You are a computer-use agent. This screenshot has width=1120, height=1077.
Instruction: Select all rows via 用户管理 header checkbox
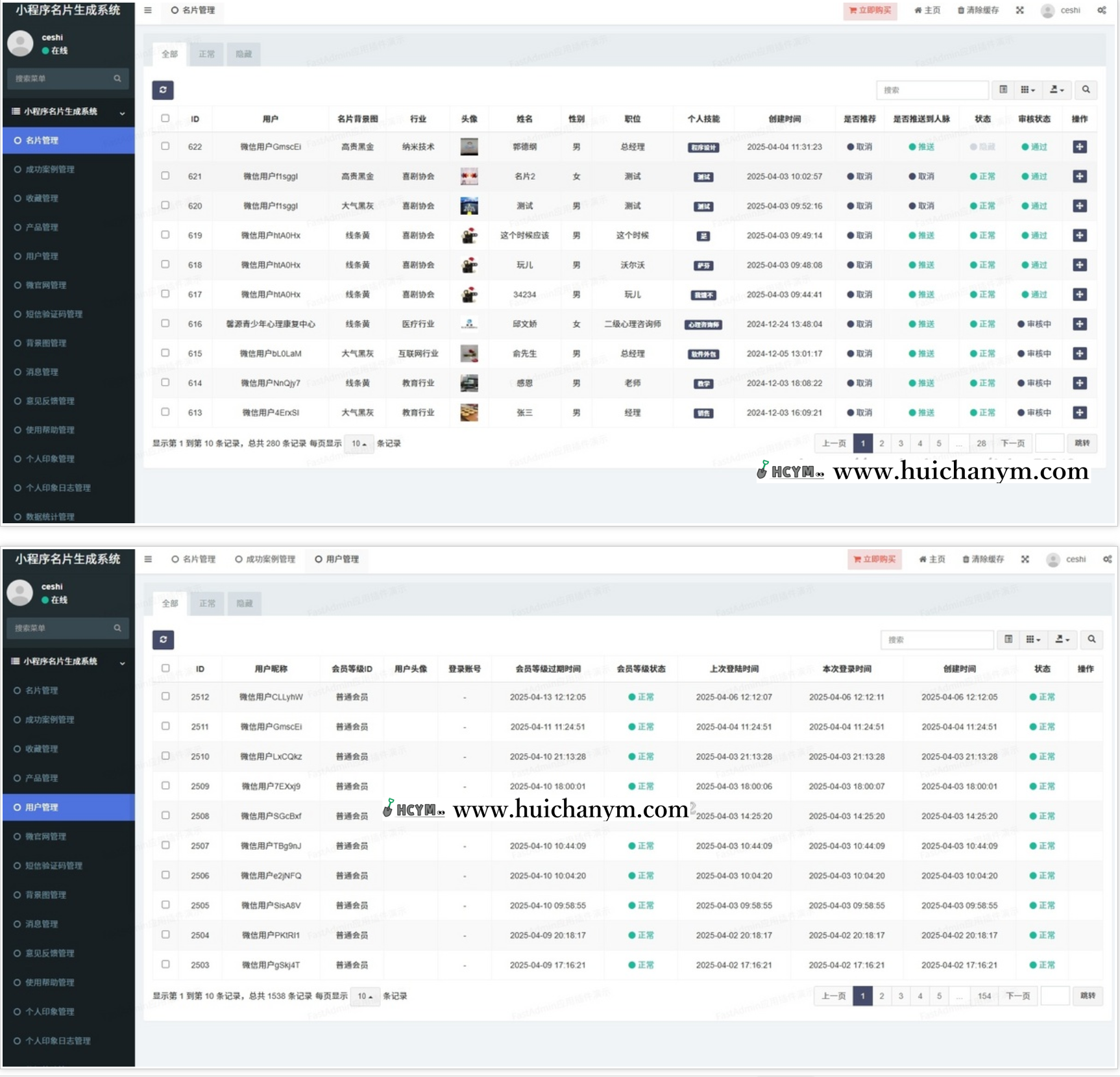(165, 668)
